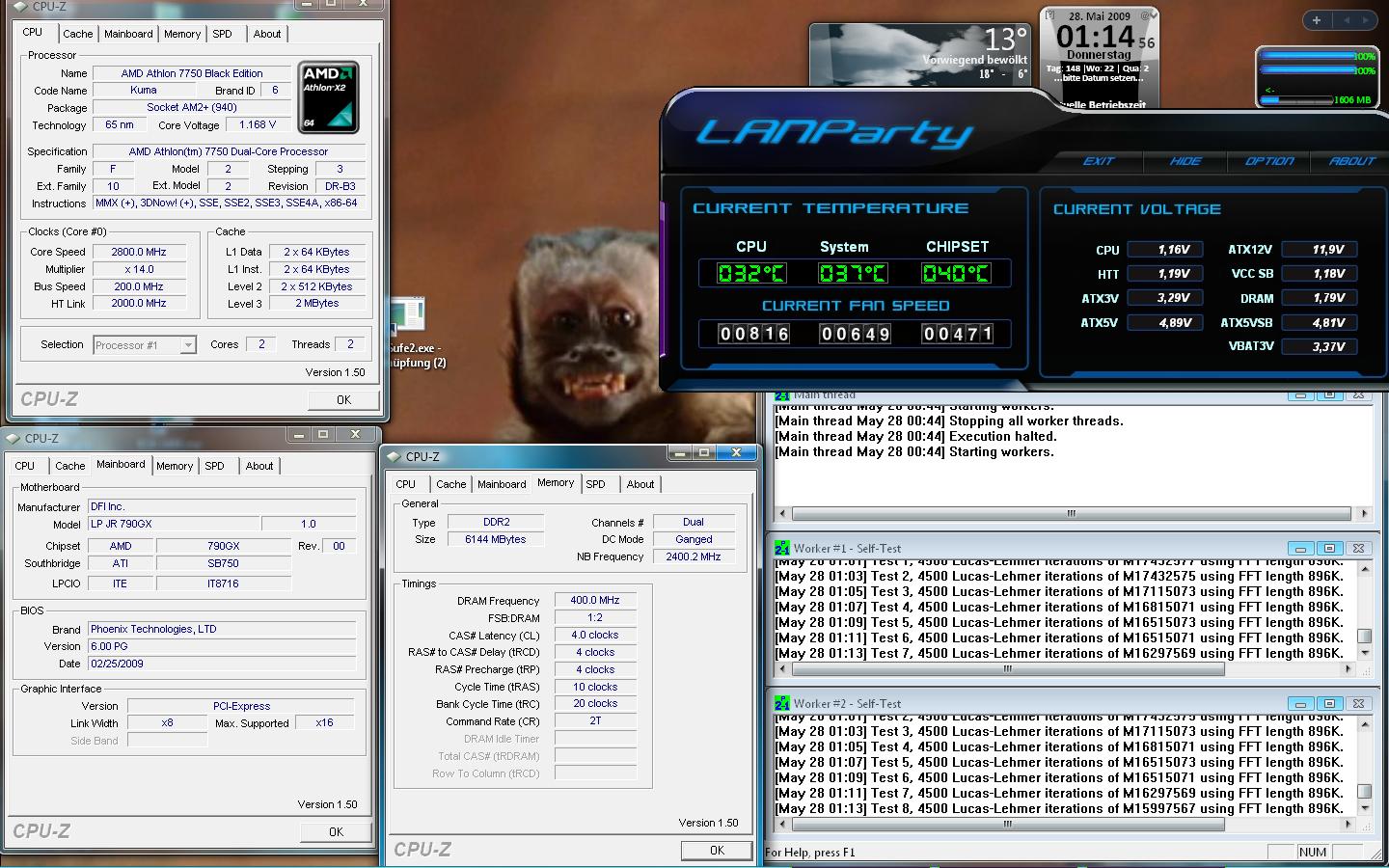Click OPTION in the LANParty menu
Screen dimensions: 1389x868
click(1269, 161)
